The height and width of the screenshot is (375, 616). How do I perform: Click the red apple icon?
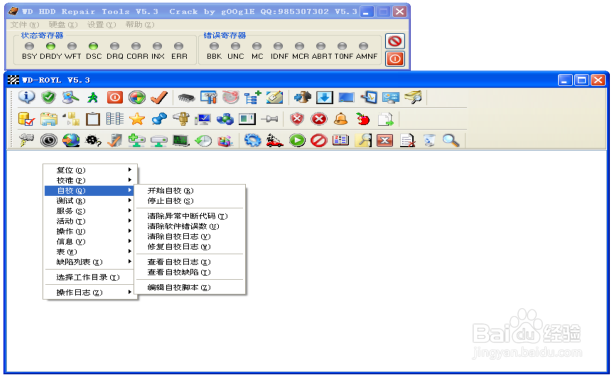pyautogui.click(x=363, y=119)
